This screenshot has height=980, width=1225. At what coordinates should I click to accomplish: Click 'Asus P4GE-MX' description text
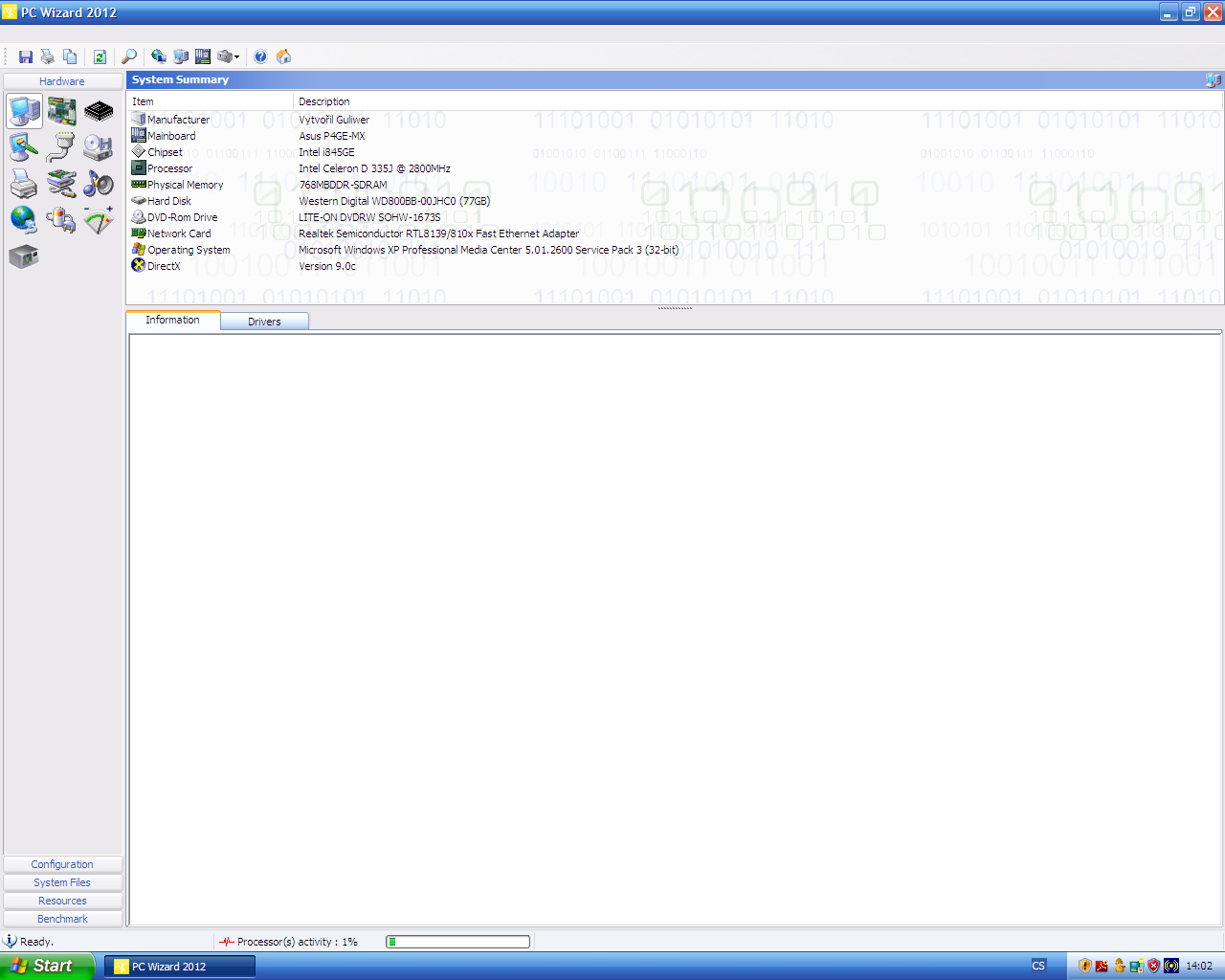click(x=331, y=136)
